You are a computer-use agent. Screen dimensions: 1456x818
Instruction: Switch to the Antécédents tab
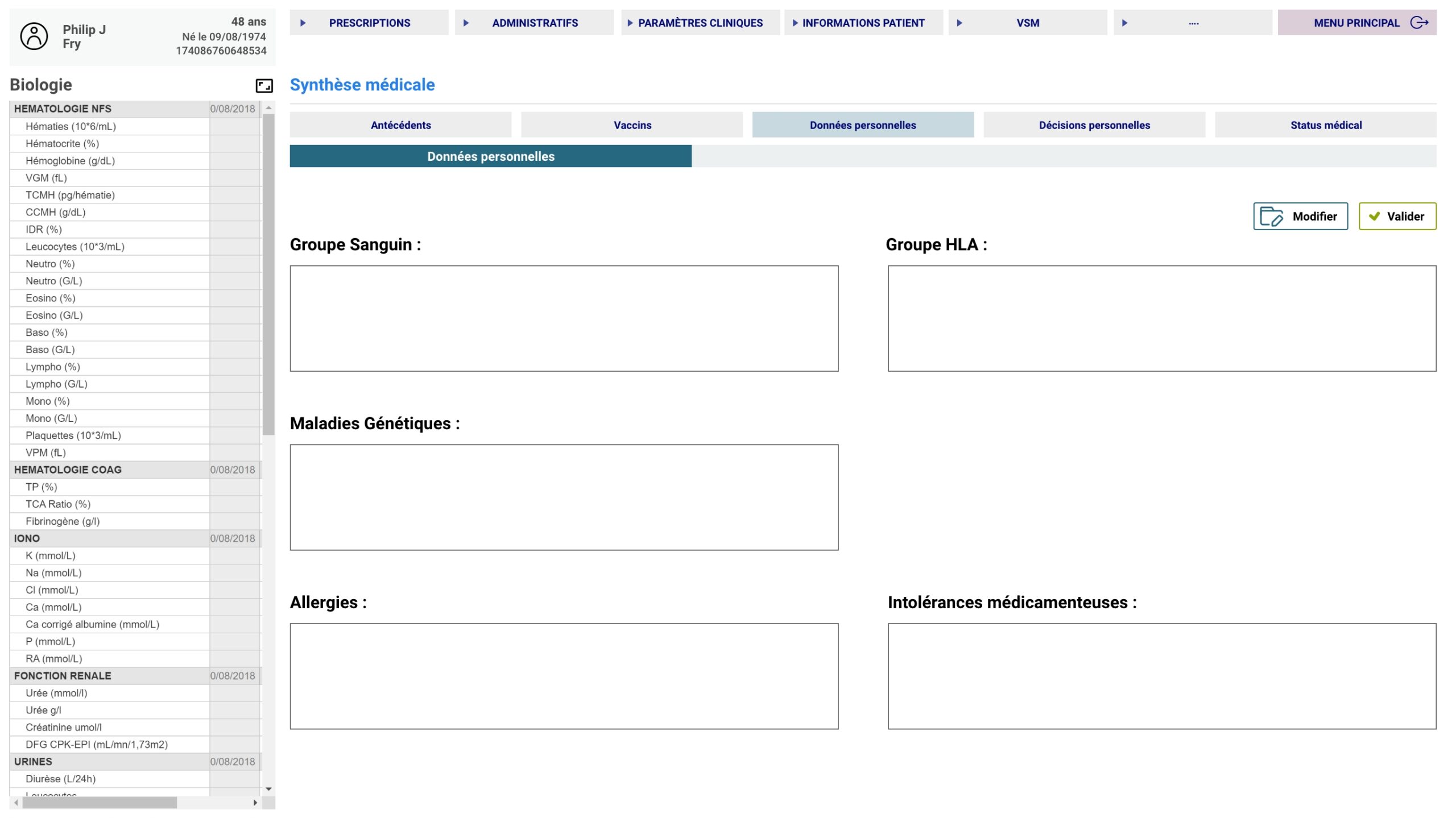(x=400, y=125)
